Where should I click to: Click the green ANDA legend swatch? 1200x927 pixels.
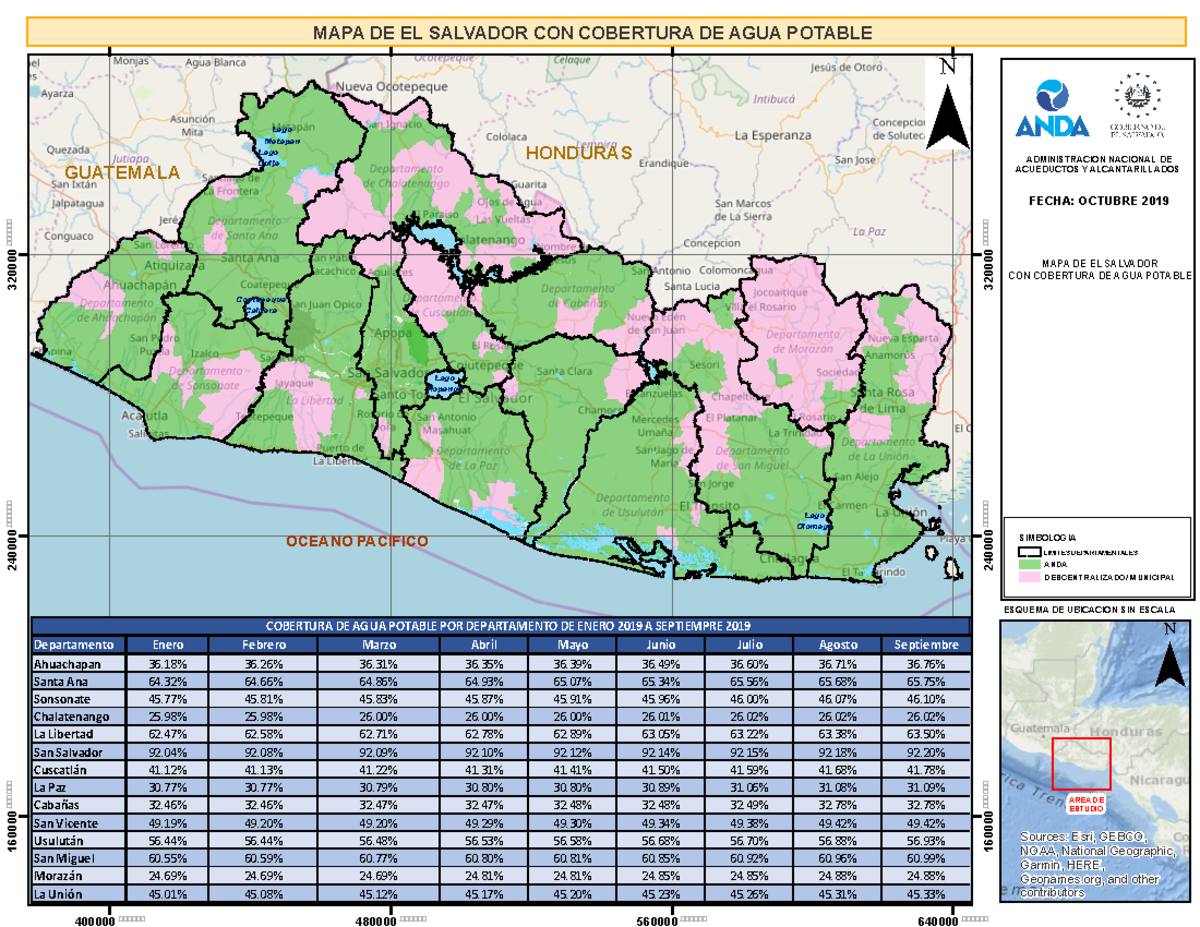click(x=1029, y=564)
